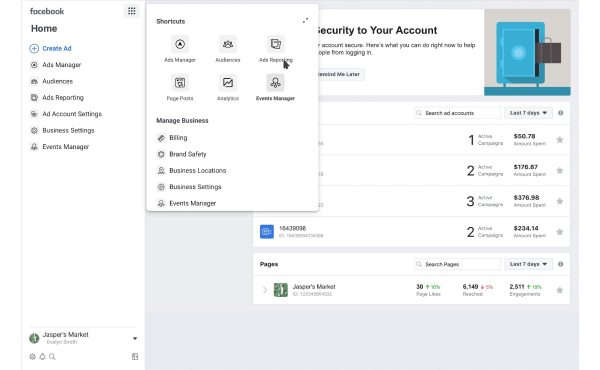Click the ad accounts info icon
Screen dimensions: 600x370
561,113
